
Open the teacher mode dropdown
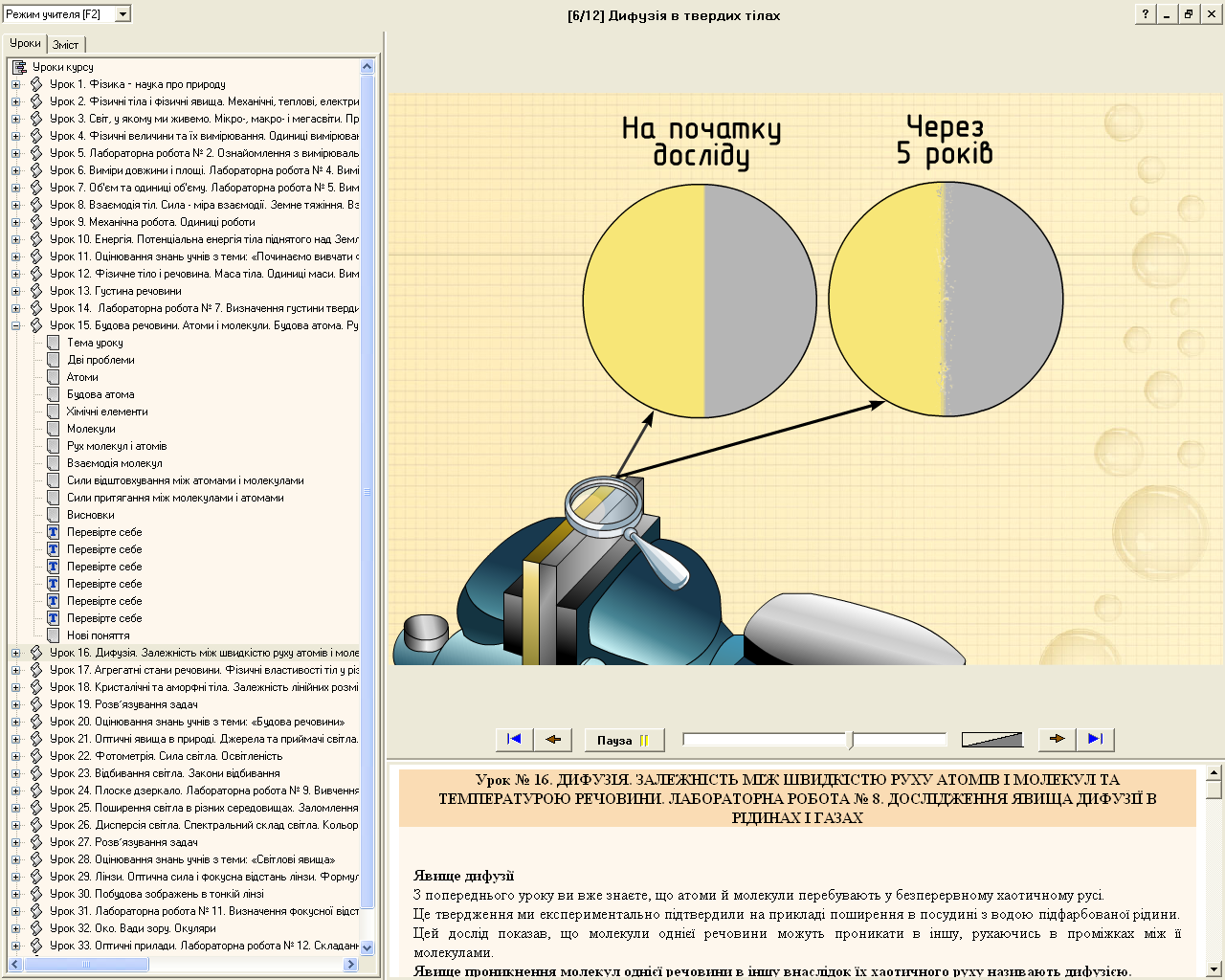(x=122, y=14)
